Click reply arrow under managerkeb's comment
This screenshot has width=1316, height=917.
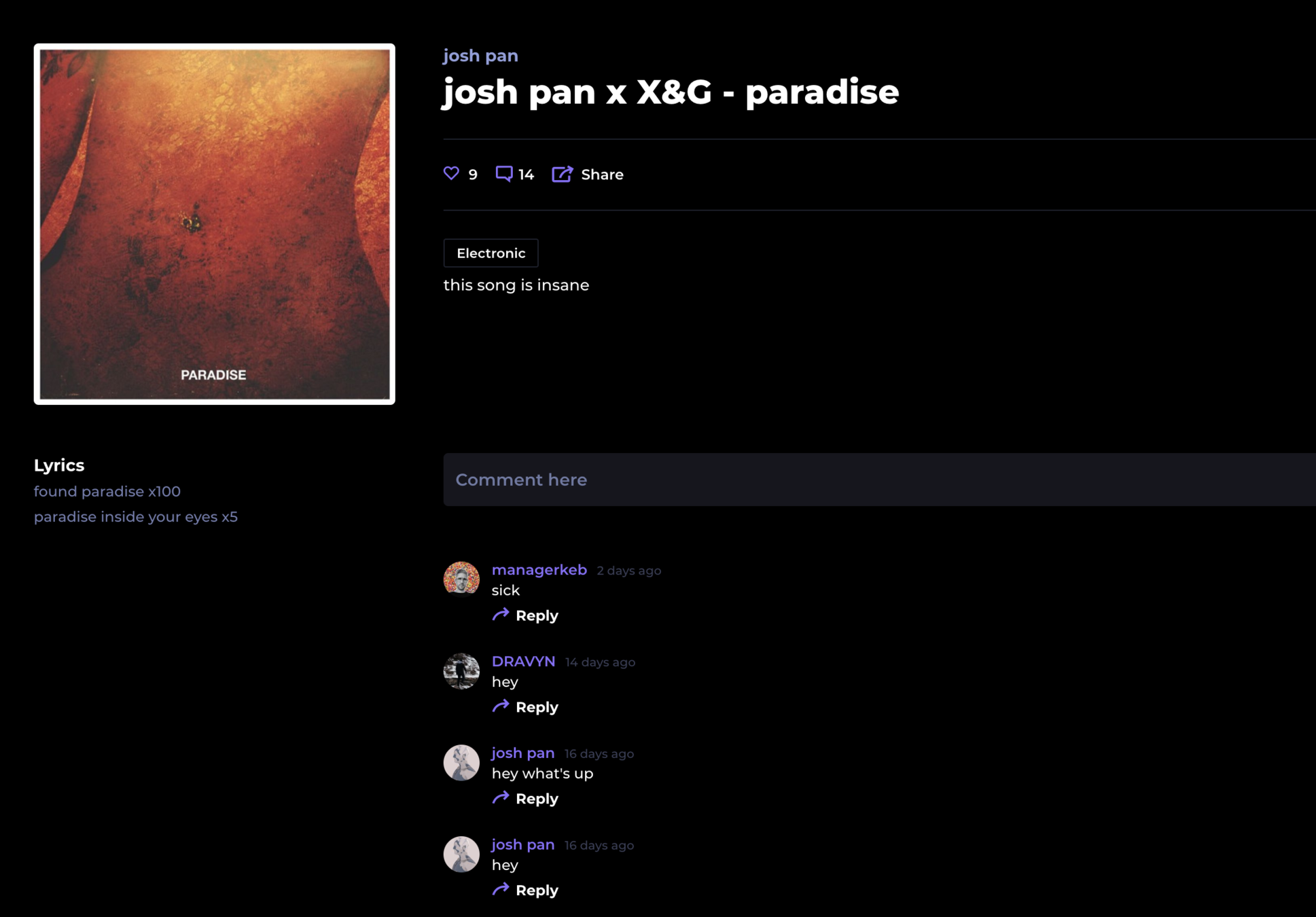501,615
